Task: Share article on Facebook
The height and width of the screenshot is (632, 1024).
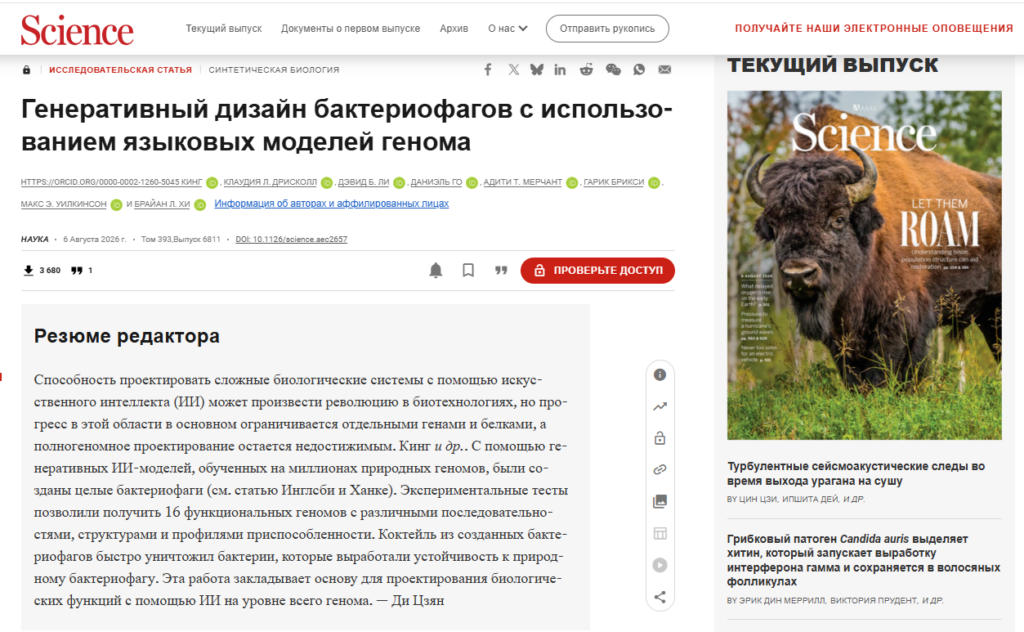Action: [488, 69]
